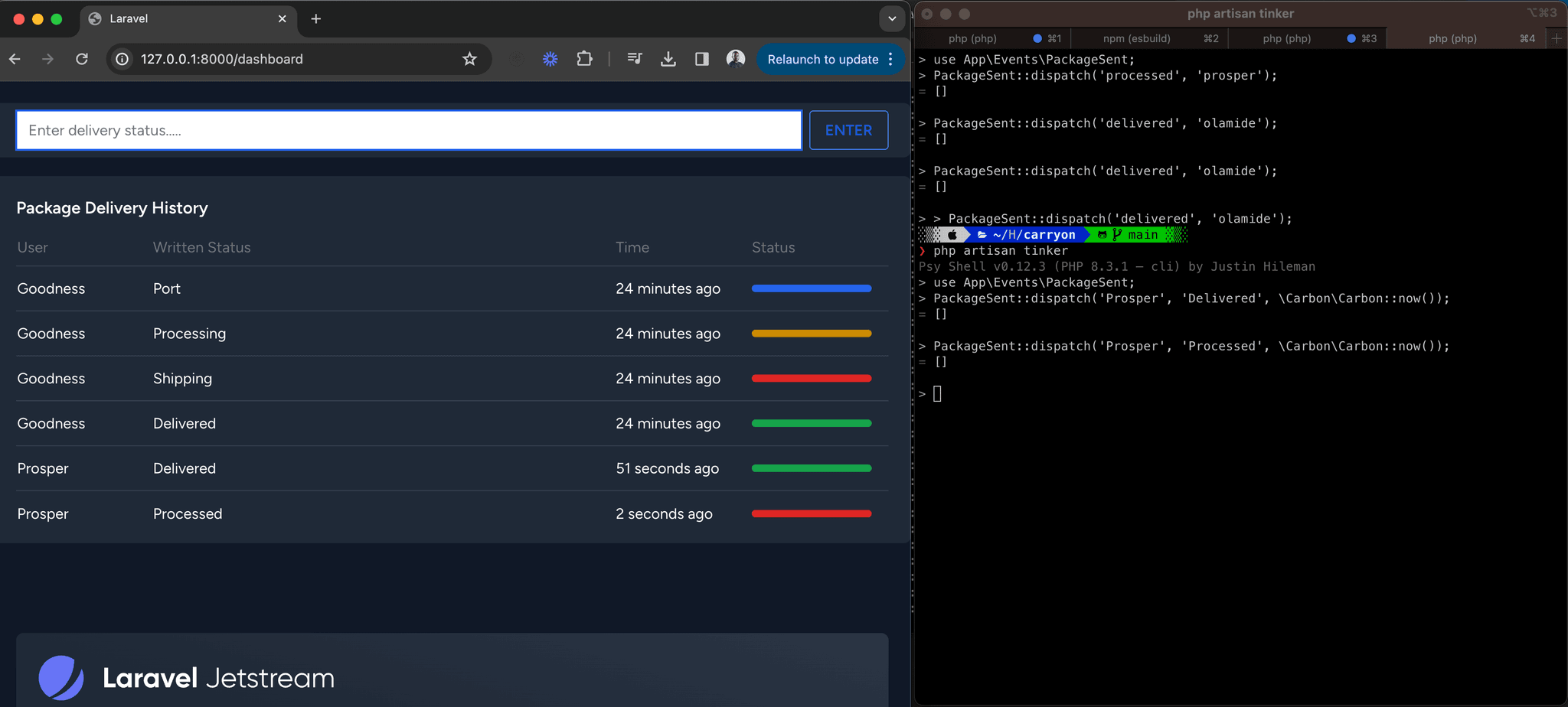Open site information for 127.0.0.1:8000

(122, 59)
